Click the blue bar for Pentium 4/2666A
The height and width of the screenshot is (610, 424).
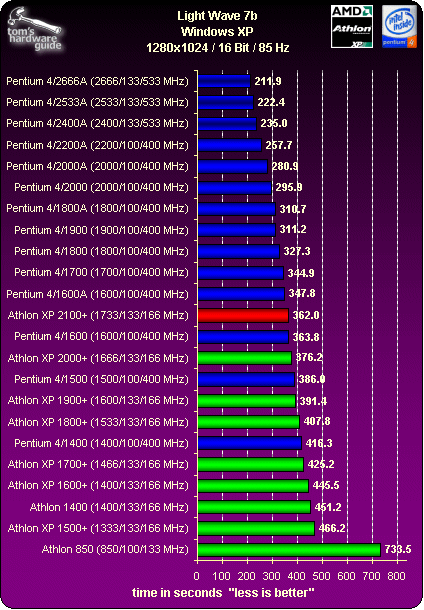[x=224, y=81]
